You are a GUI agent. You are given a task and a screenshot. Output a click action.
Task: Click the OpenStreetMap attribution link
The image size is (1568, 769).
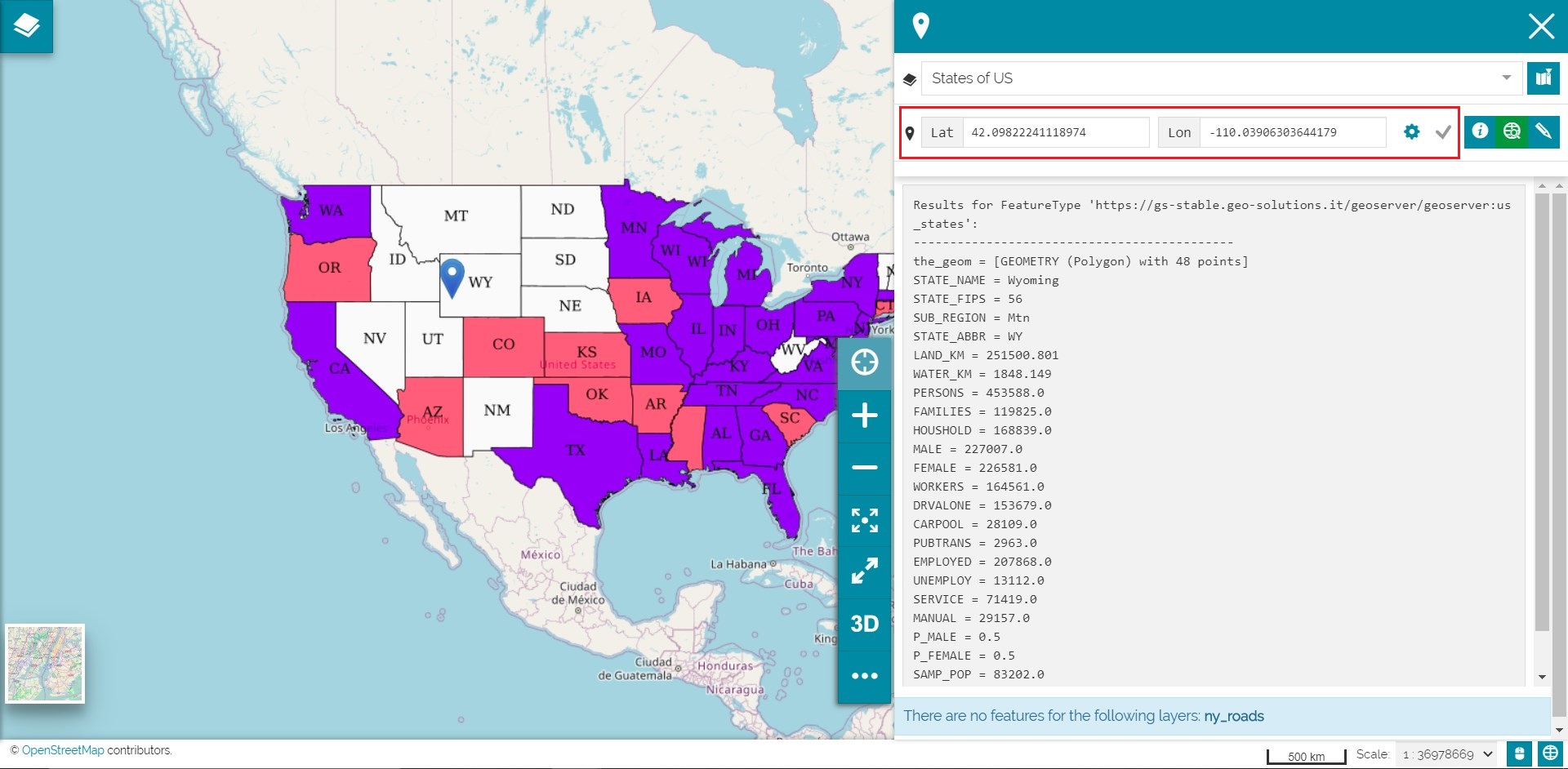63,750
